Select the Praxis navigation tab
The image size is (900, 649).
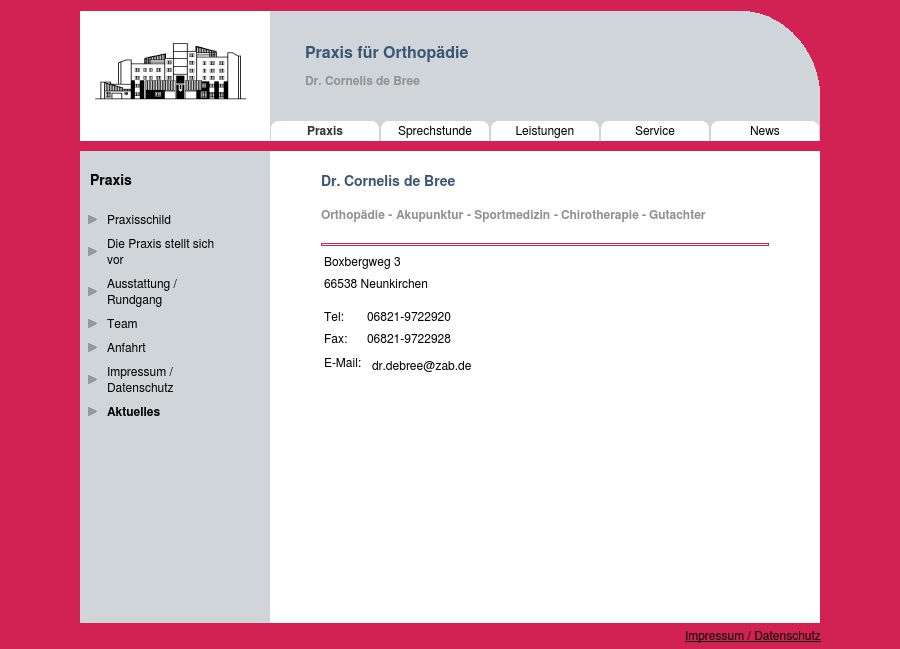(x=324, y=130)
